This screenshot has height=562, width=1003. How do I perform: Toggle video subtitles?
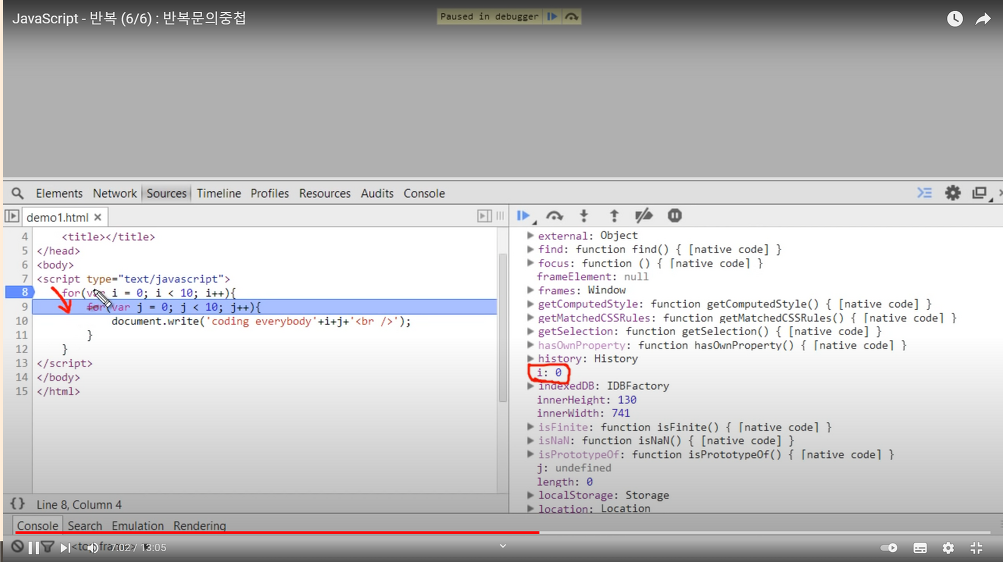(920, 548)
